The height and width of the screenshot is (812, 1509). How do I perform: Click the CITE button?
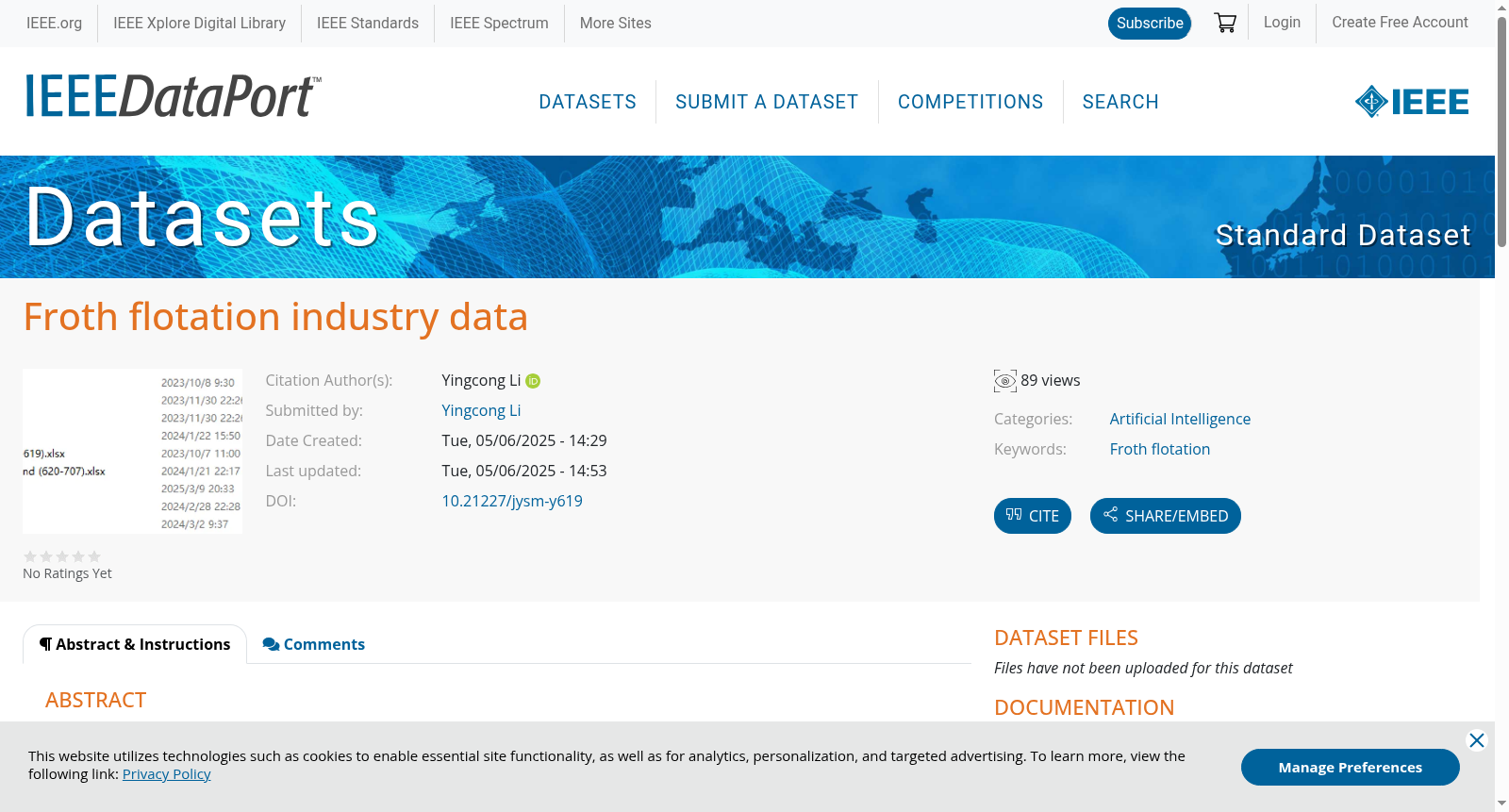1033,516
